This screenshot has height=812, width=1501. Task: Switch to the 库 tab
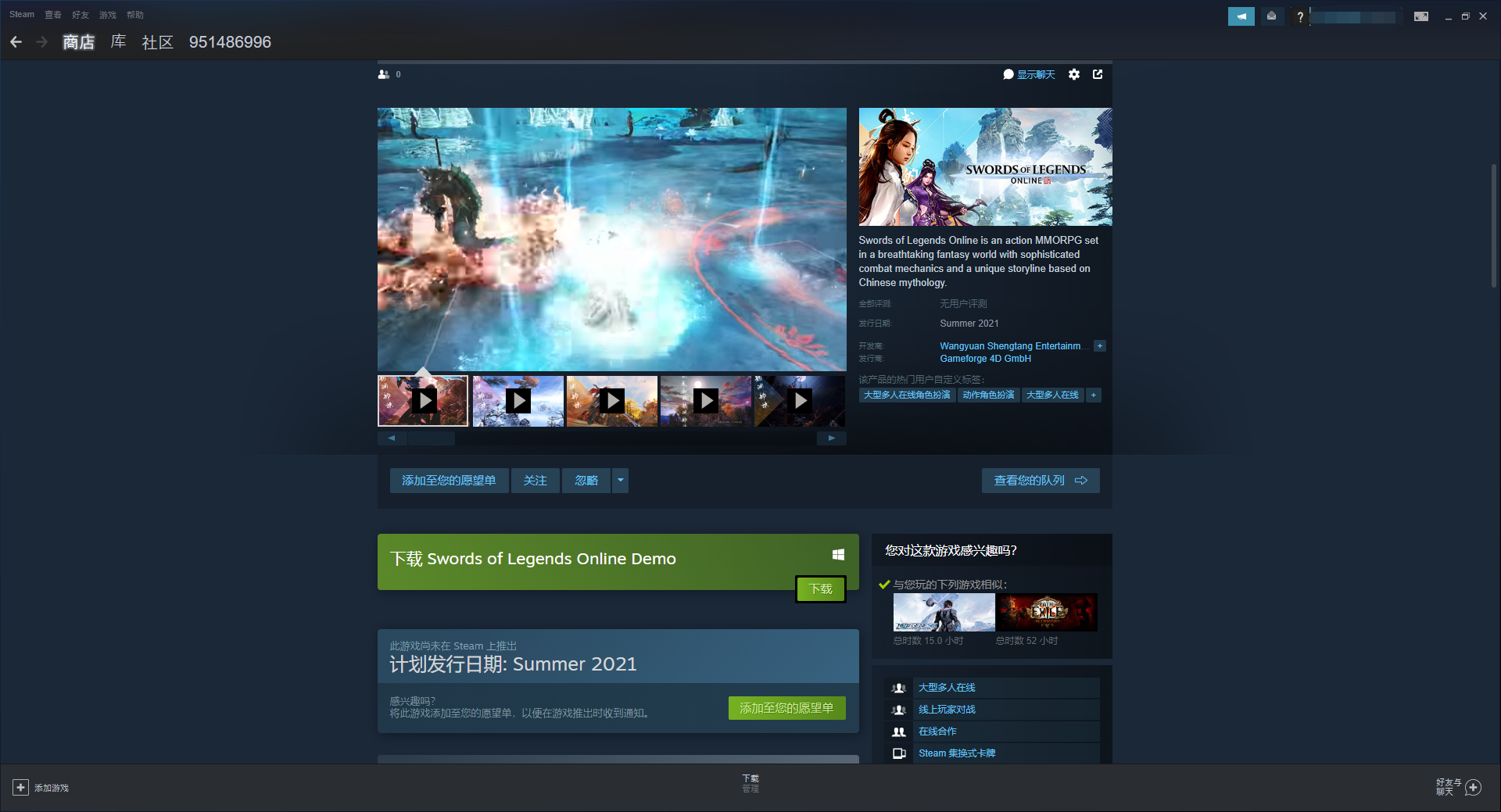(x=119, y=42)
